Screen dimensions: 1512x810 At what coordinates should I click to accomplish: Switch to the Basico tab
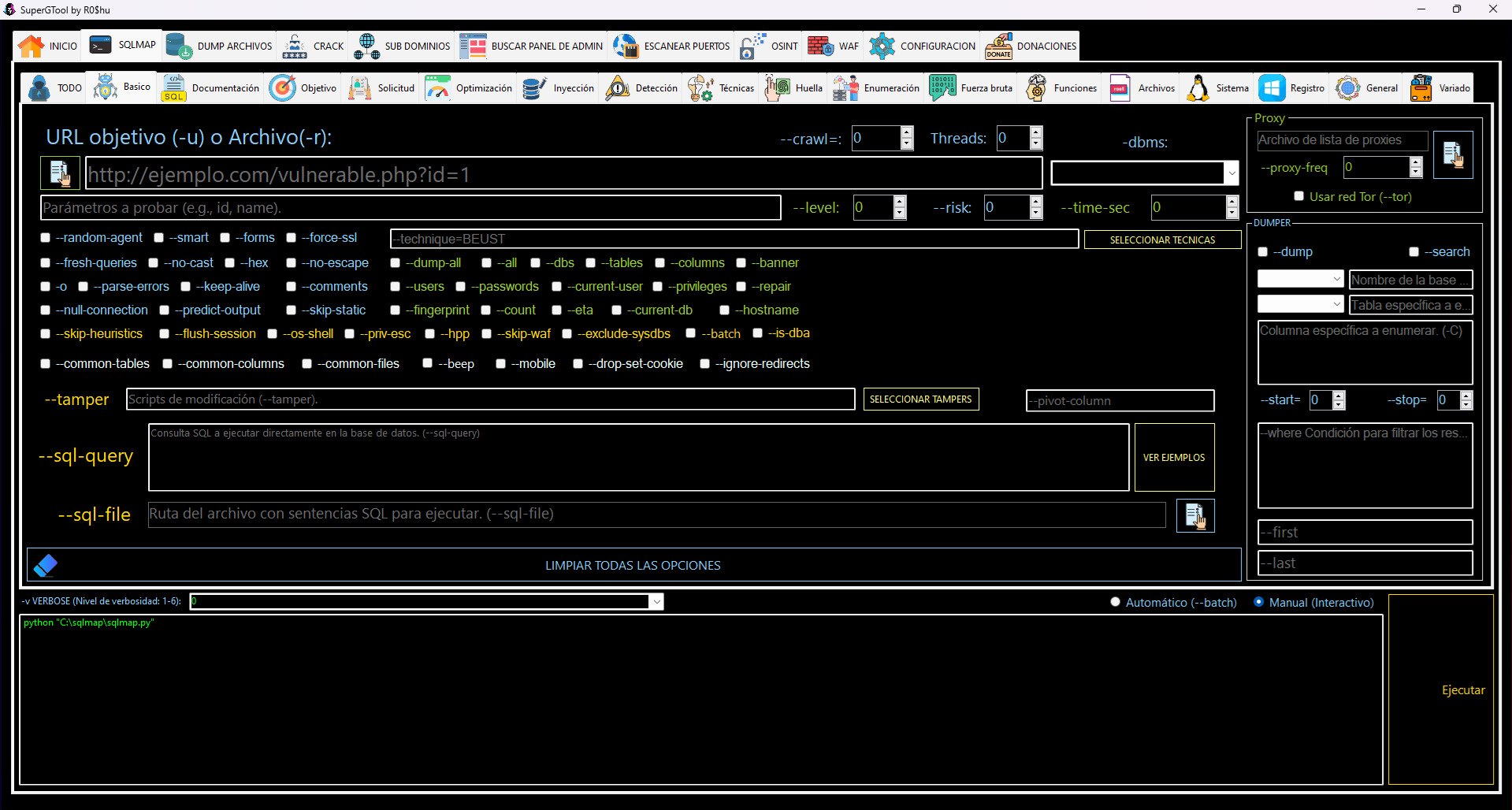click(123, 87)
